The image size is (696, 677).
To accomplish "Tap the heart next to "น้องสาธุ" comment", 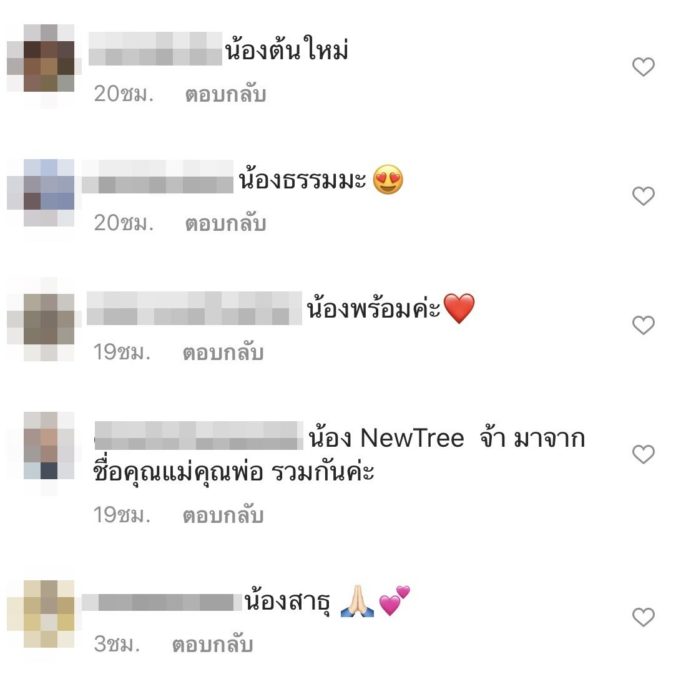I will [643, 617].
